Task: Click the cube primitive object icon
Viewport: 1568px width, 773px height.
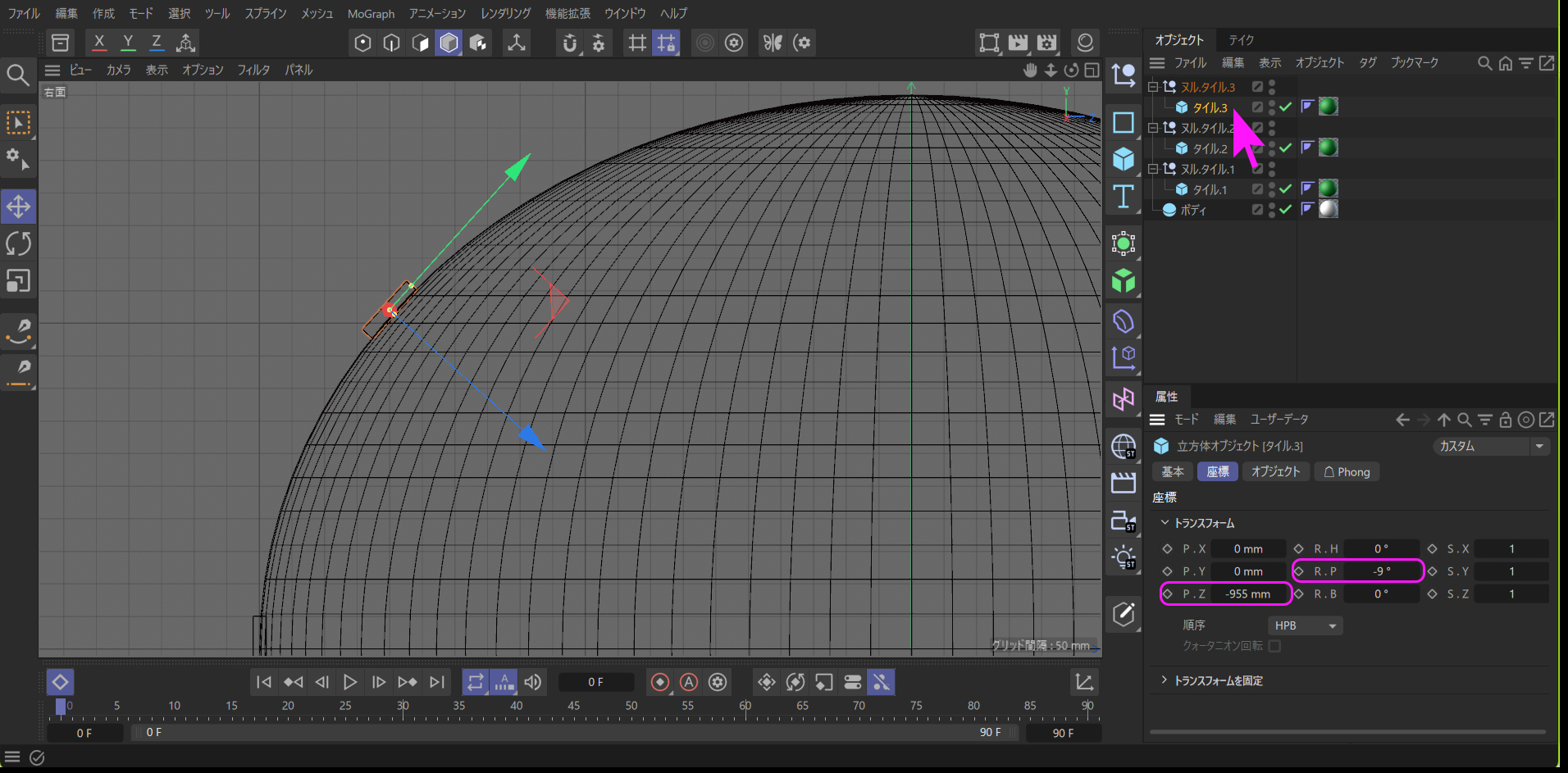Action: click(x=1123, y=159)
